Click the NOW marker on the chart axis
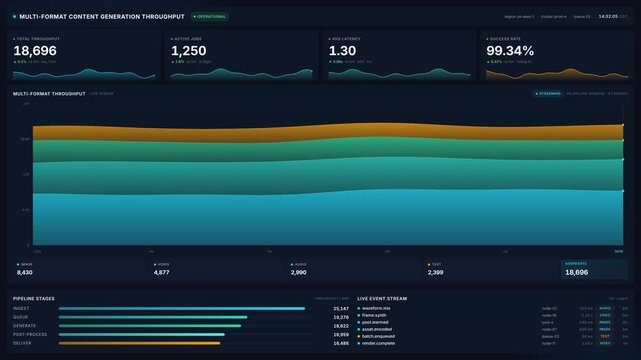 [x=619, y=251]
